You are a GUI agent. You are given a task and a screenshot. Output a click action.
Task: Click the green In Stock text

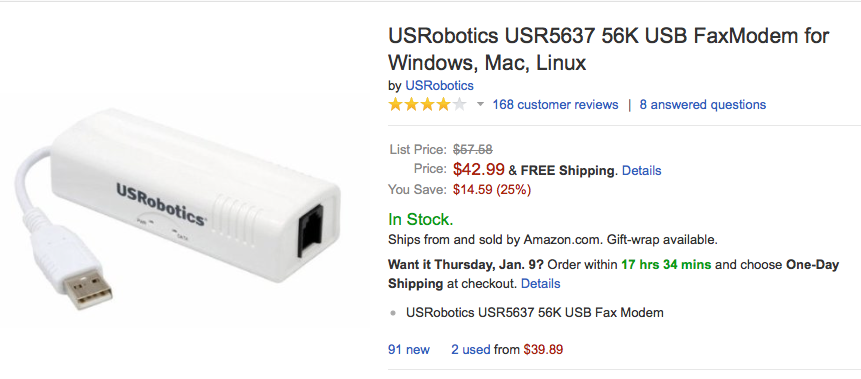pyautogui.click(x=421, y=220)
